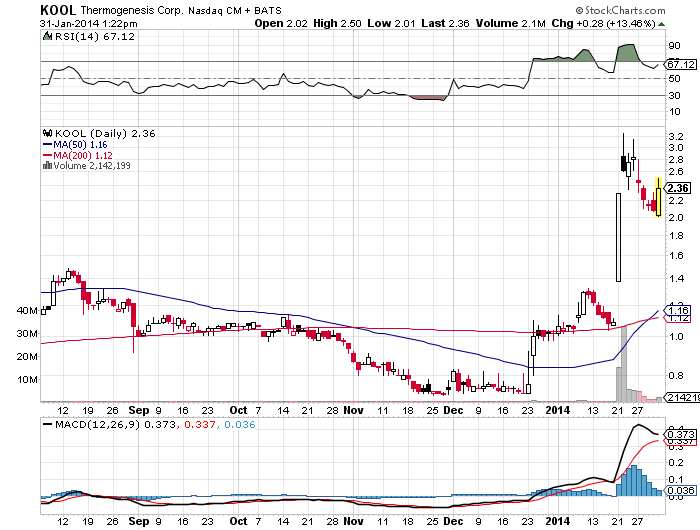This screenshot has height=530, width=700.
Task: Click the 67.12 RSI value tag on axis
Action: 680,65
